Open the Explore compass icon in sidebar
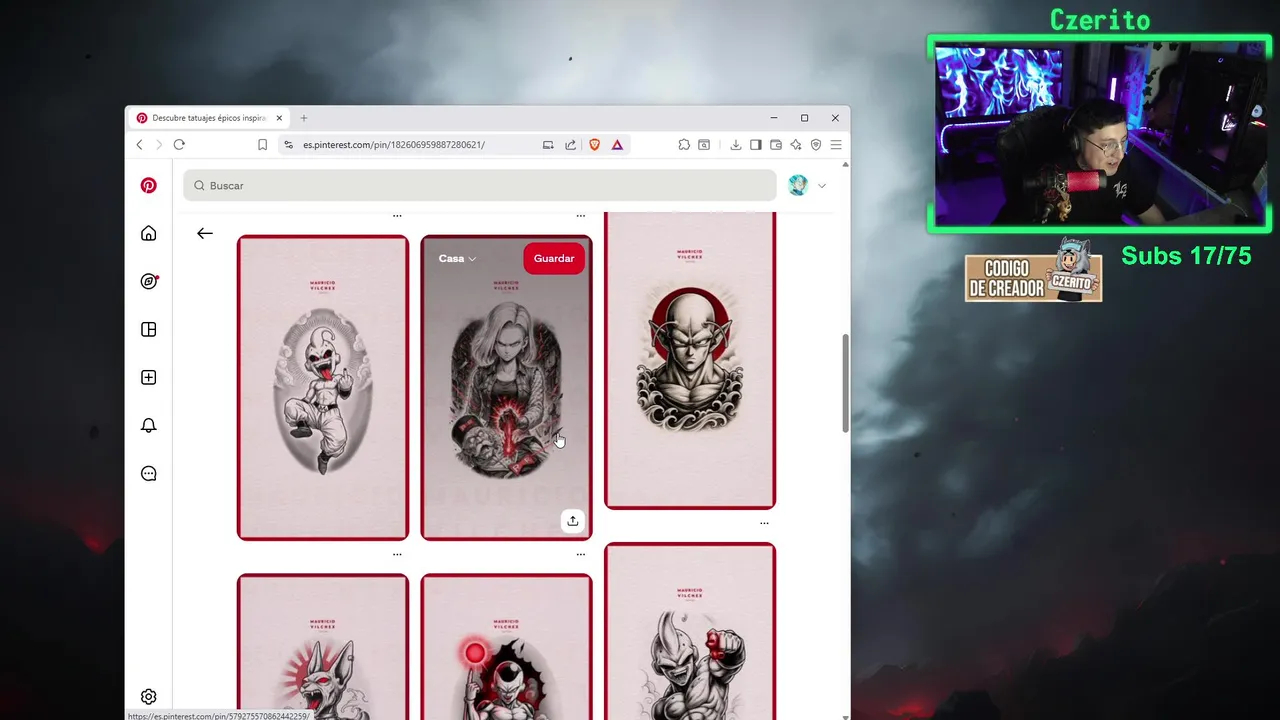Viewport: 1280px width, 720px height. (148, 281)
